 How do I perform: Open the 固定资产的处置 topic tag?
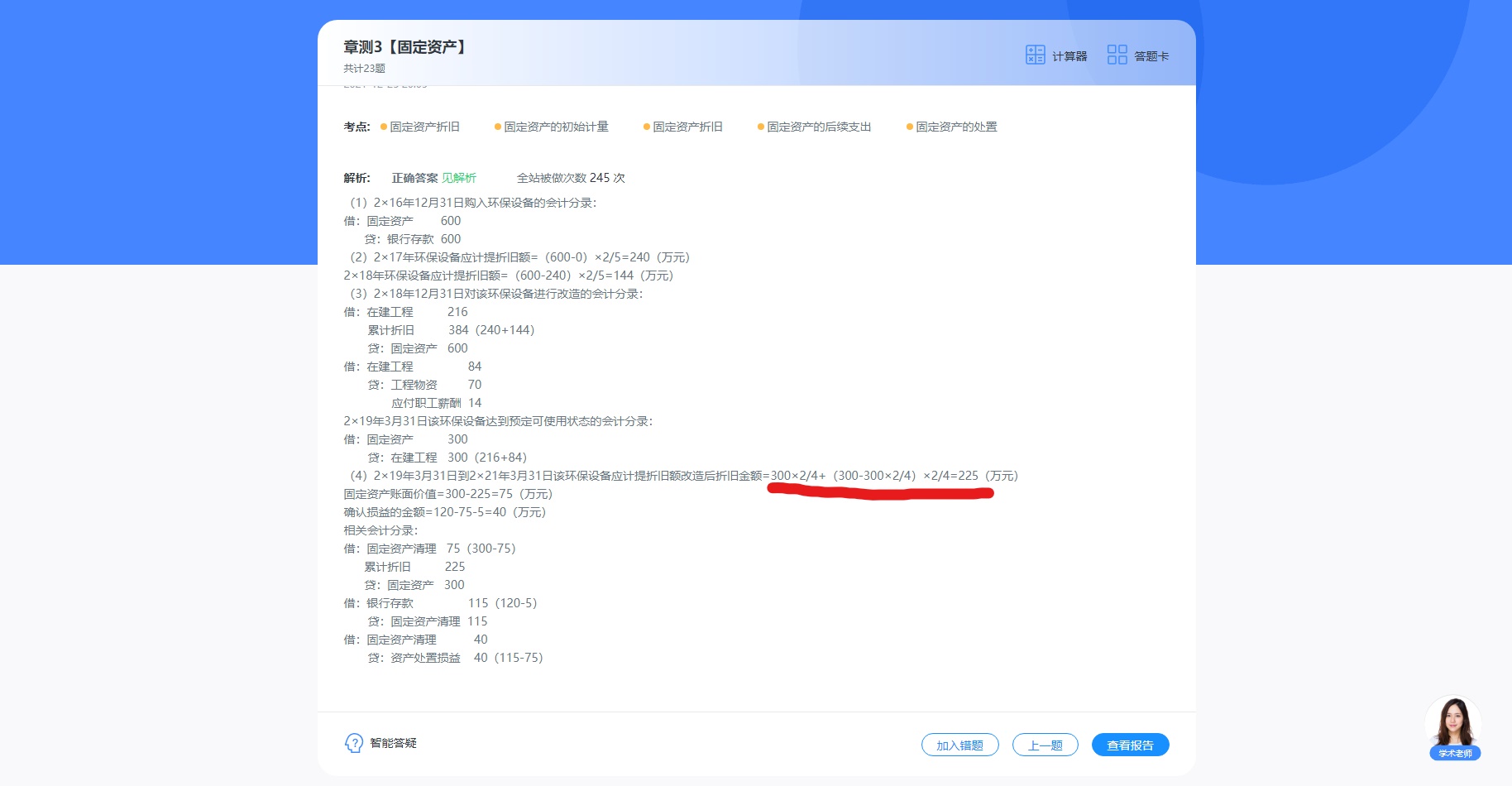pos(956,127)
